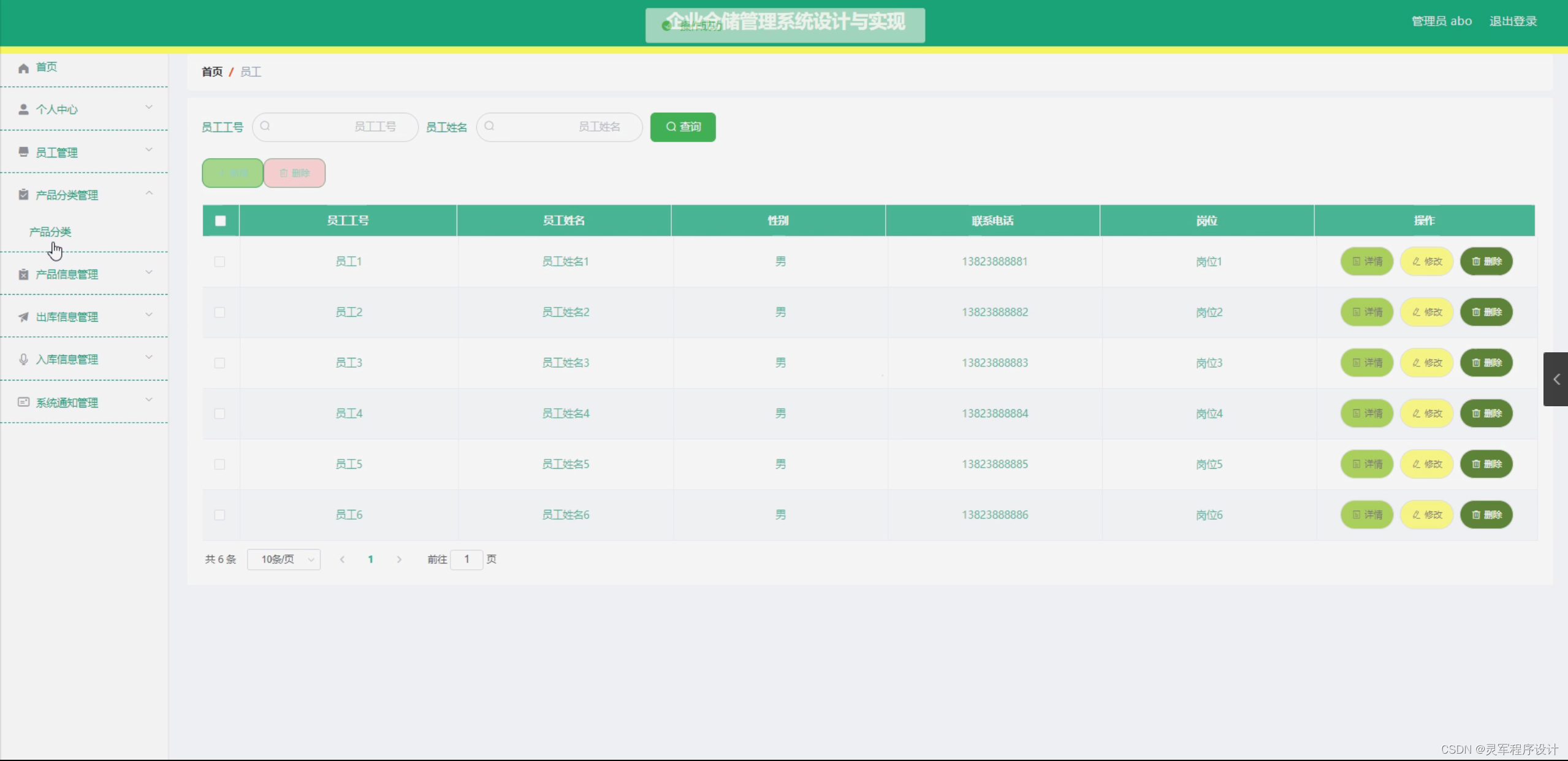This screenshot has width=1568, height=761.
Task: Click the person icon beside 个人中心
Action: pos(23,110)
